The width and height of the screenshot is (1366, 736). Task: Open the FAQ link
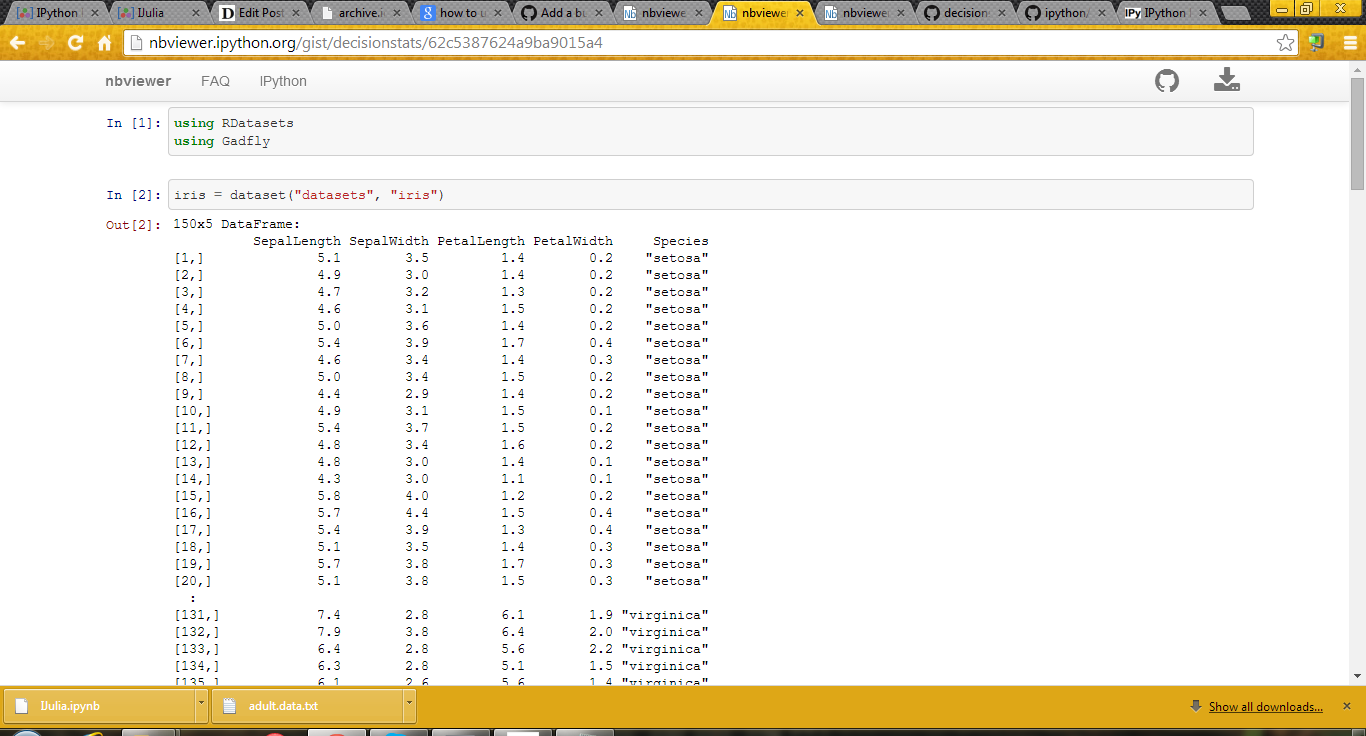(x=215, y=81)
